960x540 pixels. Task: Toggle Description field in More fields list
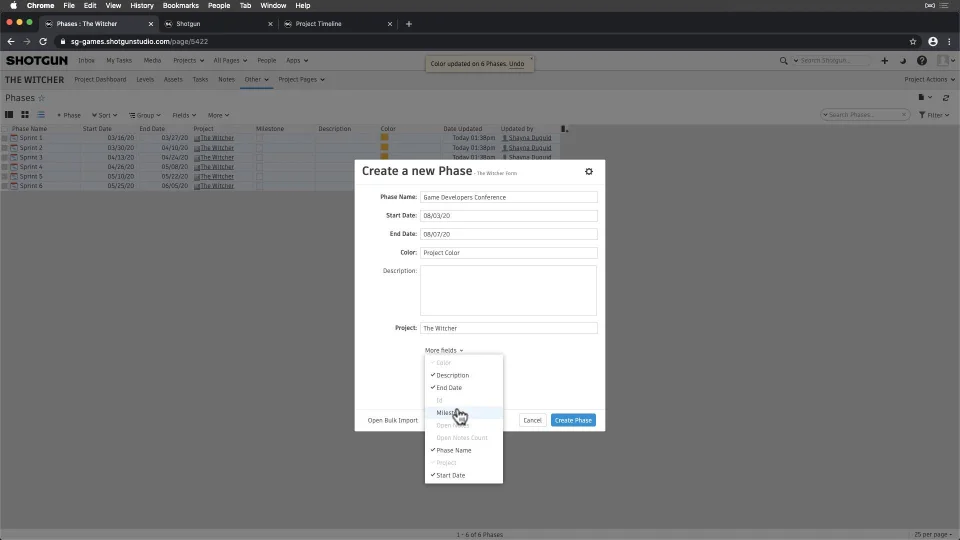click(463, 375)
